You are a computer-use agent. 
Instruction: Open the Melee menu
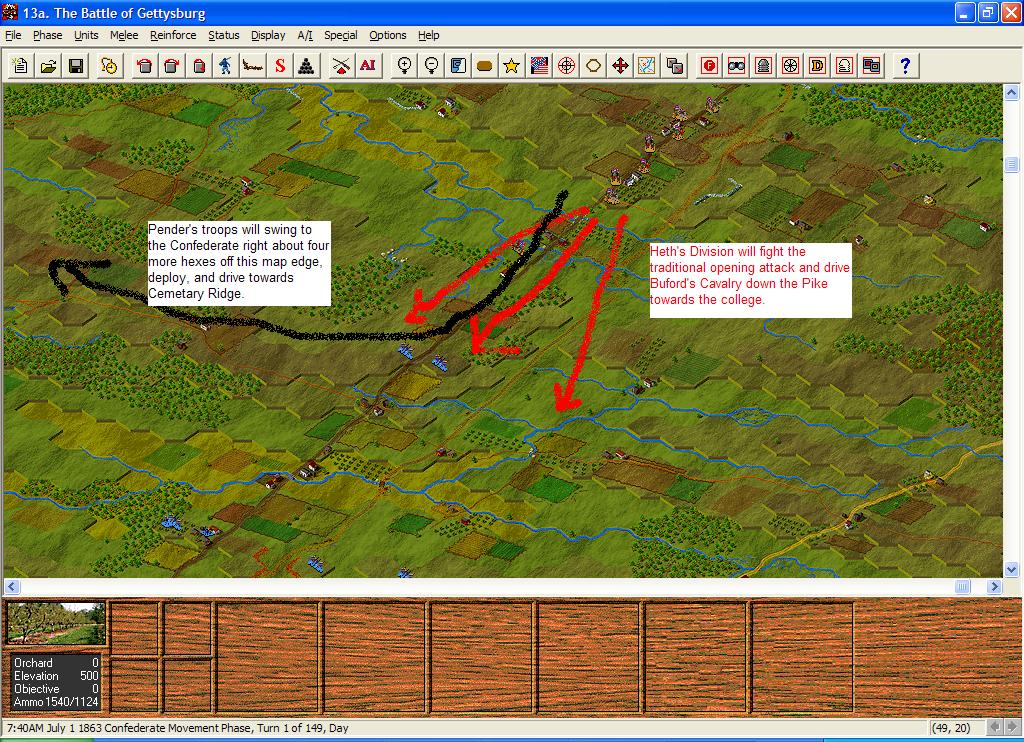point(124,35)
